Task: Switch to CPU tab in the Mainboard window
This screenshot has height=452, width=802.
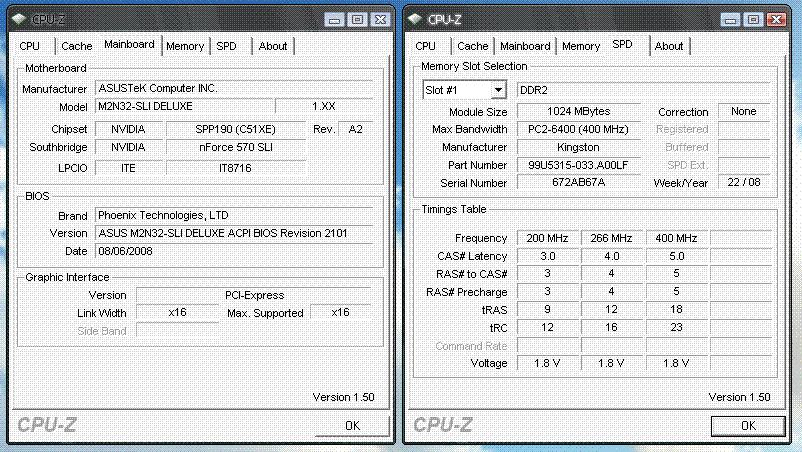Action: (30, 46)
